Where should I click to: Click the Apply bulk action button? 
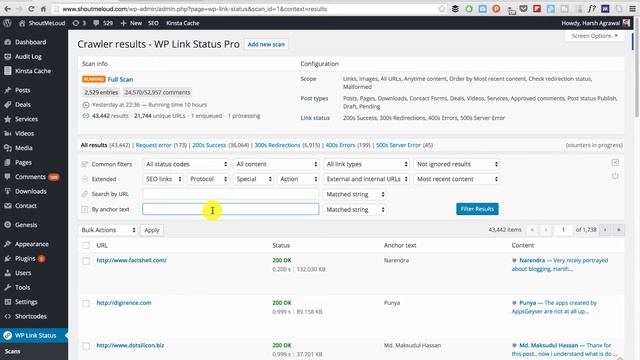pos(152,230)
